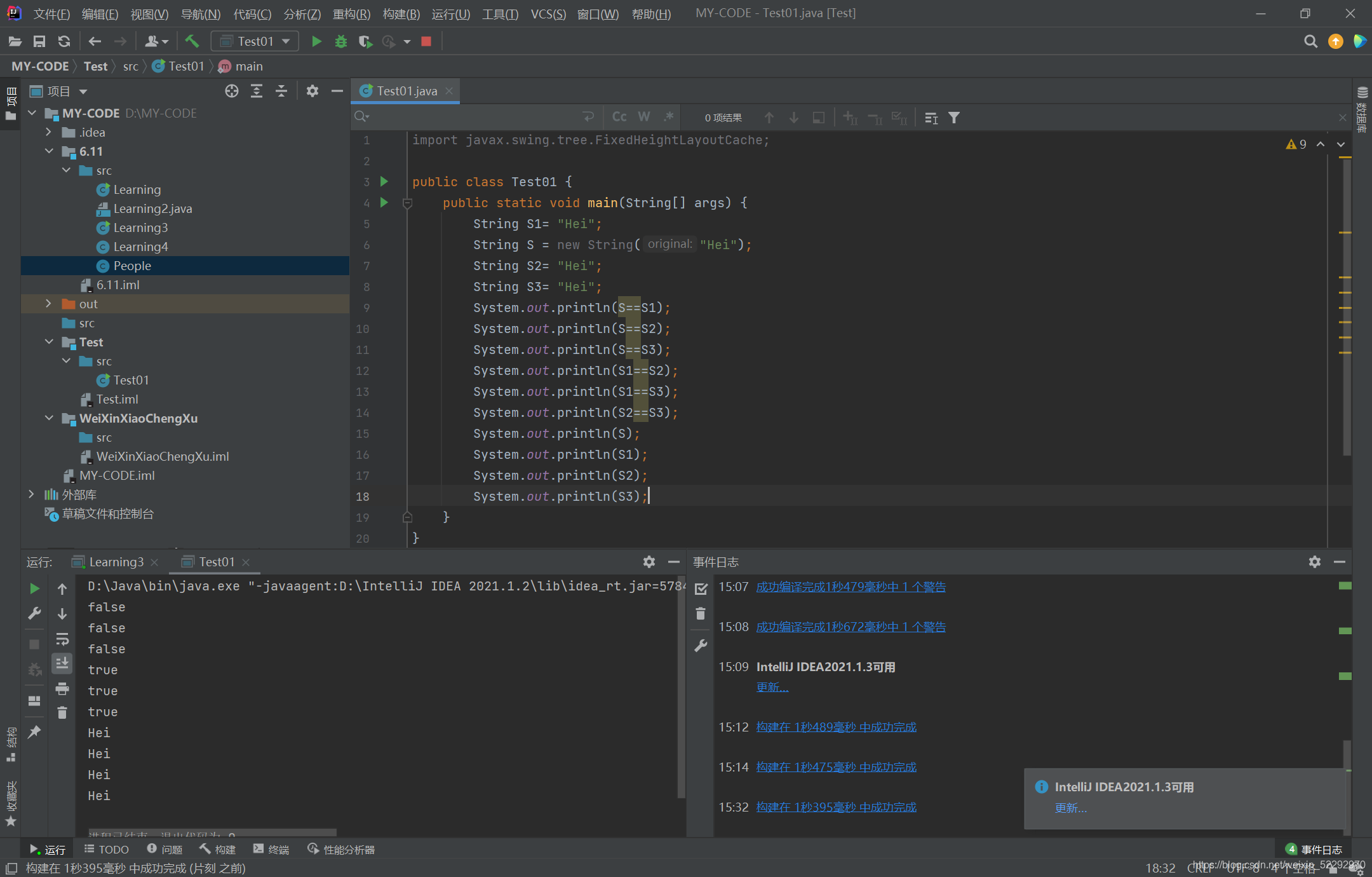Expand the out folder in the project tree
Image resolution: width=1372 pixels, height=877 pixels.
click(49, 304)
